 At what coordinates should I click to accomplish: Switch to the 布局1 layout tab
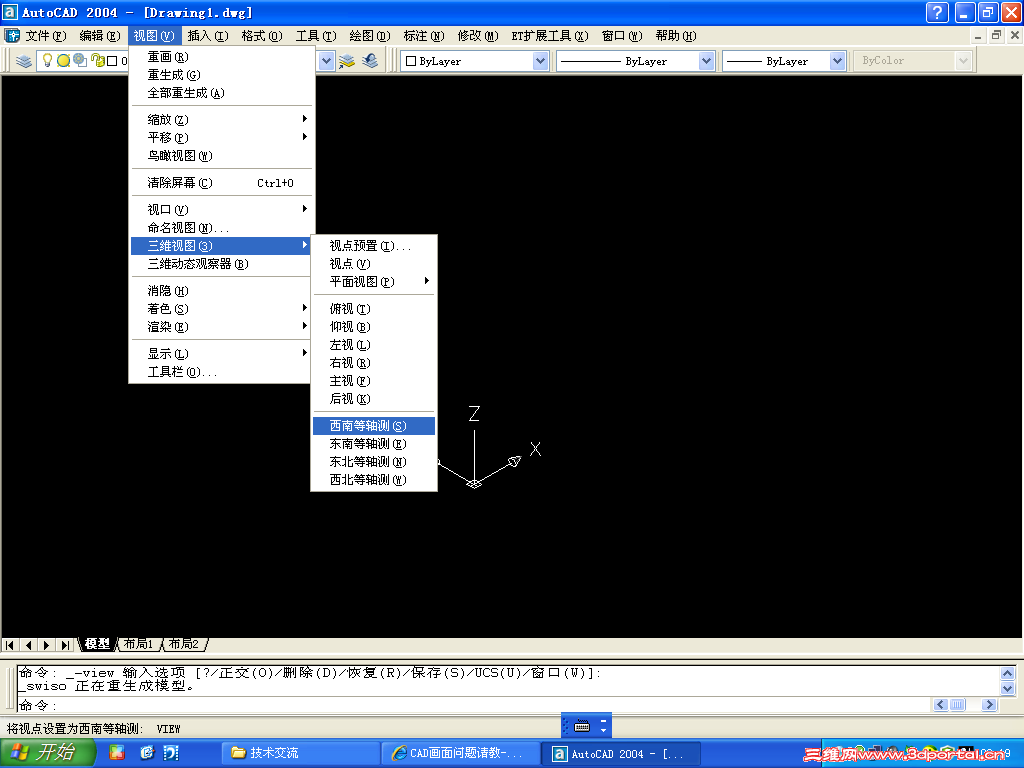point(138,644)
